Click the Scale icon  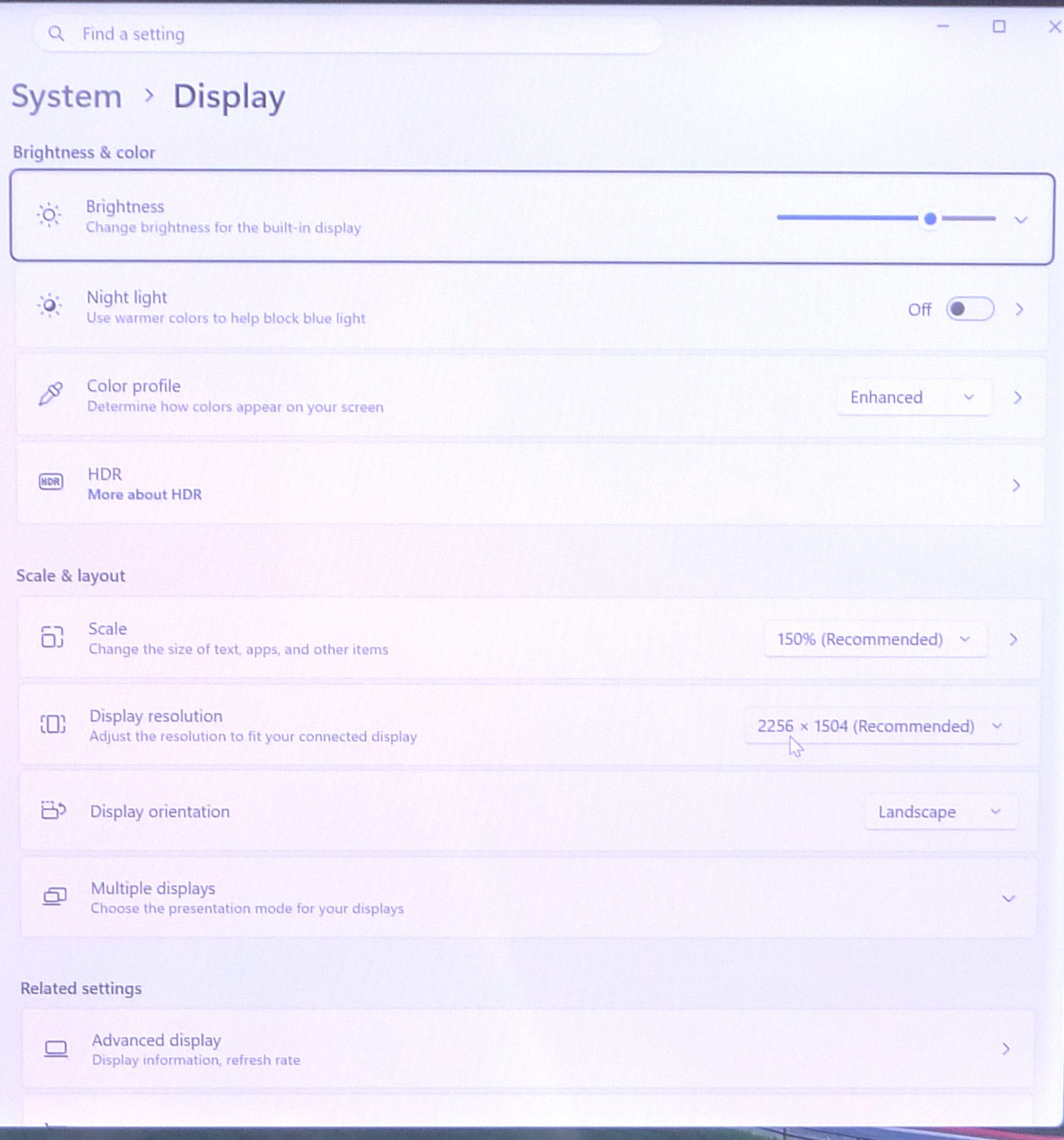pos(52,637)
